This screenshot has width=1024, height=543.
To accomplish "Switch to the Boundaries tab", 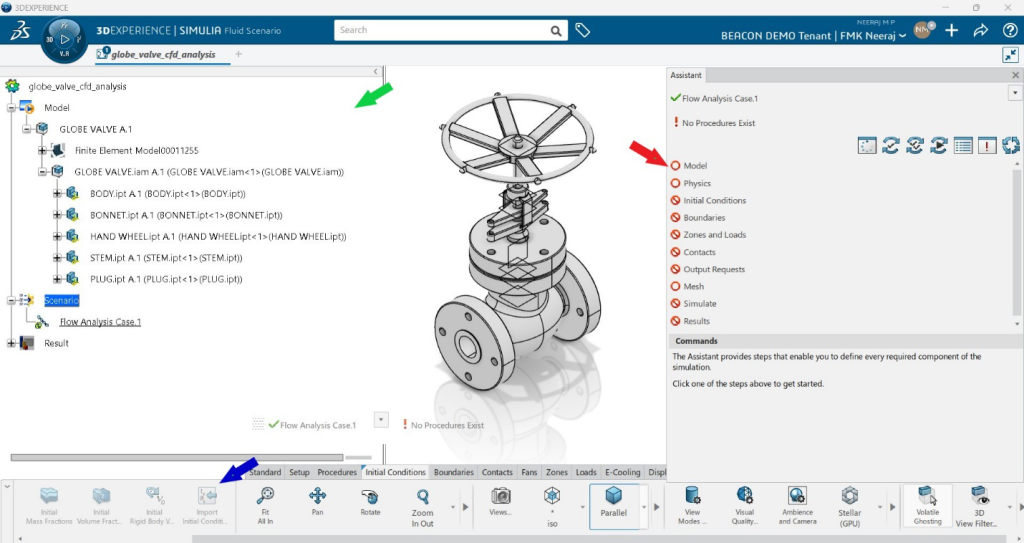I will coord(454,472).
